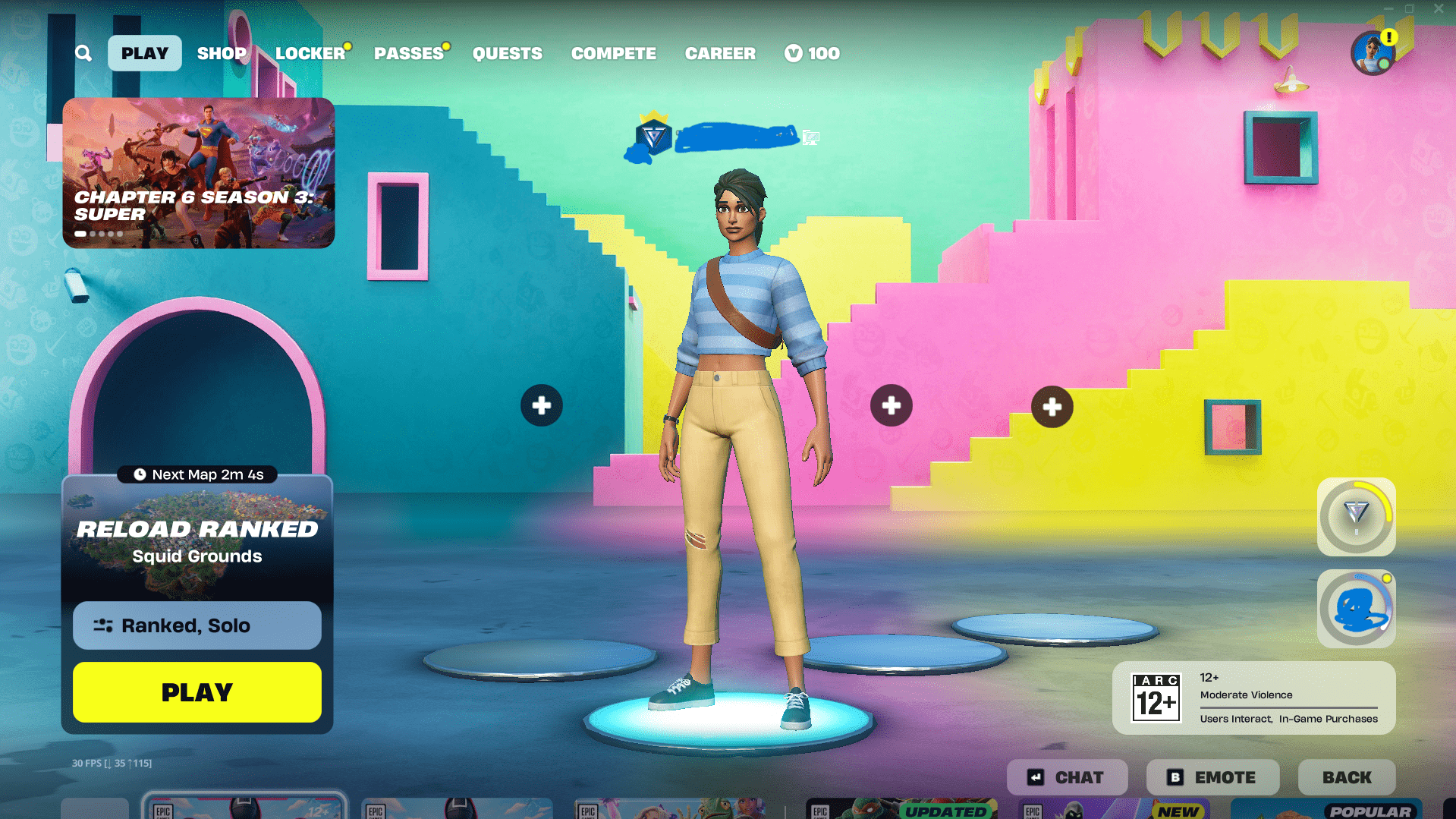This screenshot has height=819, width=1456.
Task: Switch to the PASSES tab
Action: point(409,53)
